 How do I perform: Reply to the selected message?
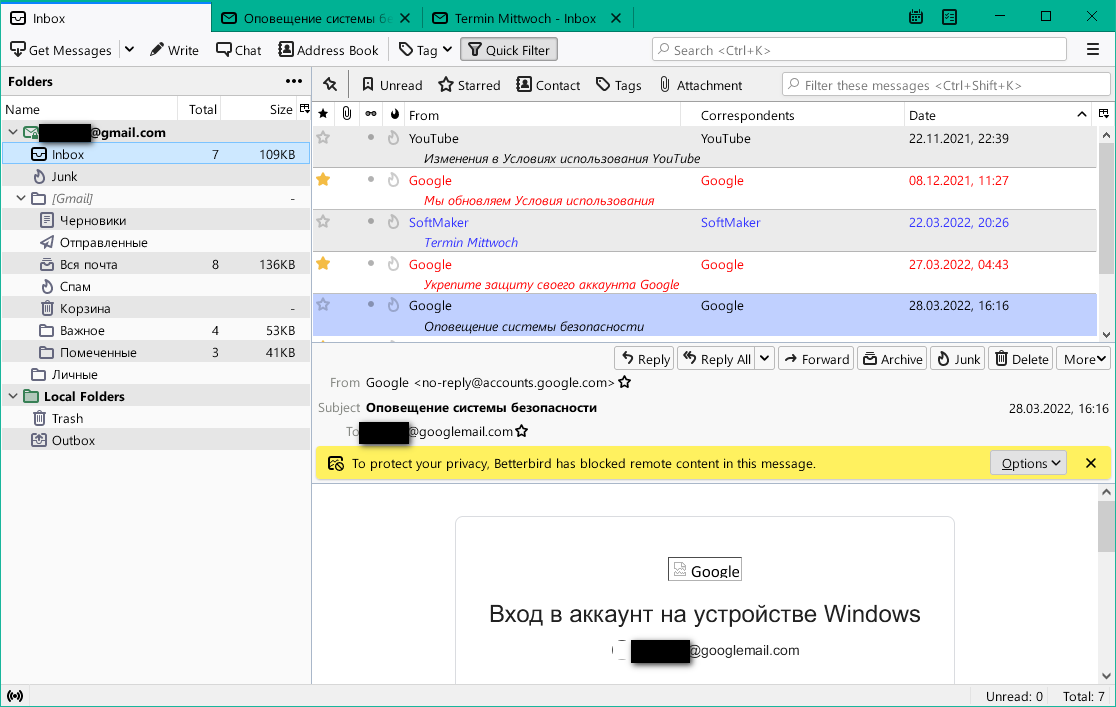click(x=645, y=359)
